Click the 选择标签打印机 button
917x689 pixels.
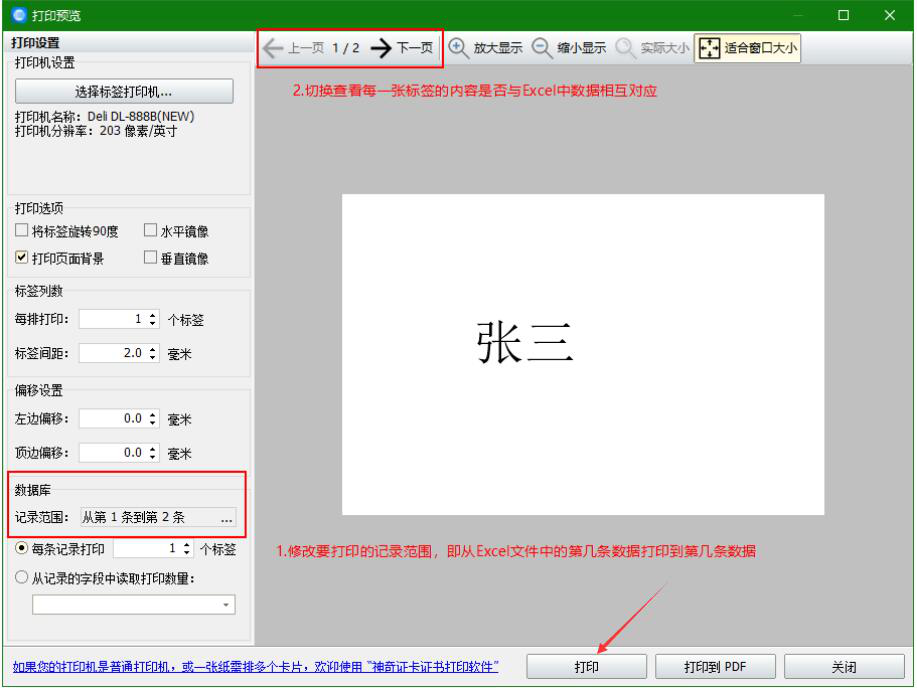[123, 91]
